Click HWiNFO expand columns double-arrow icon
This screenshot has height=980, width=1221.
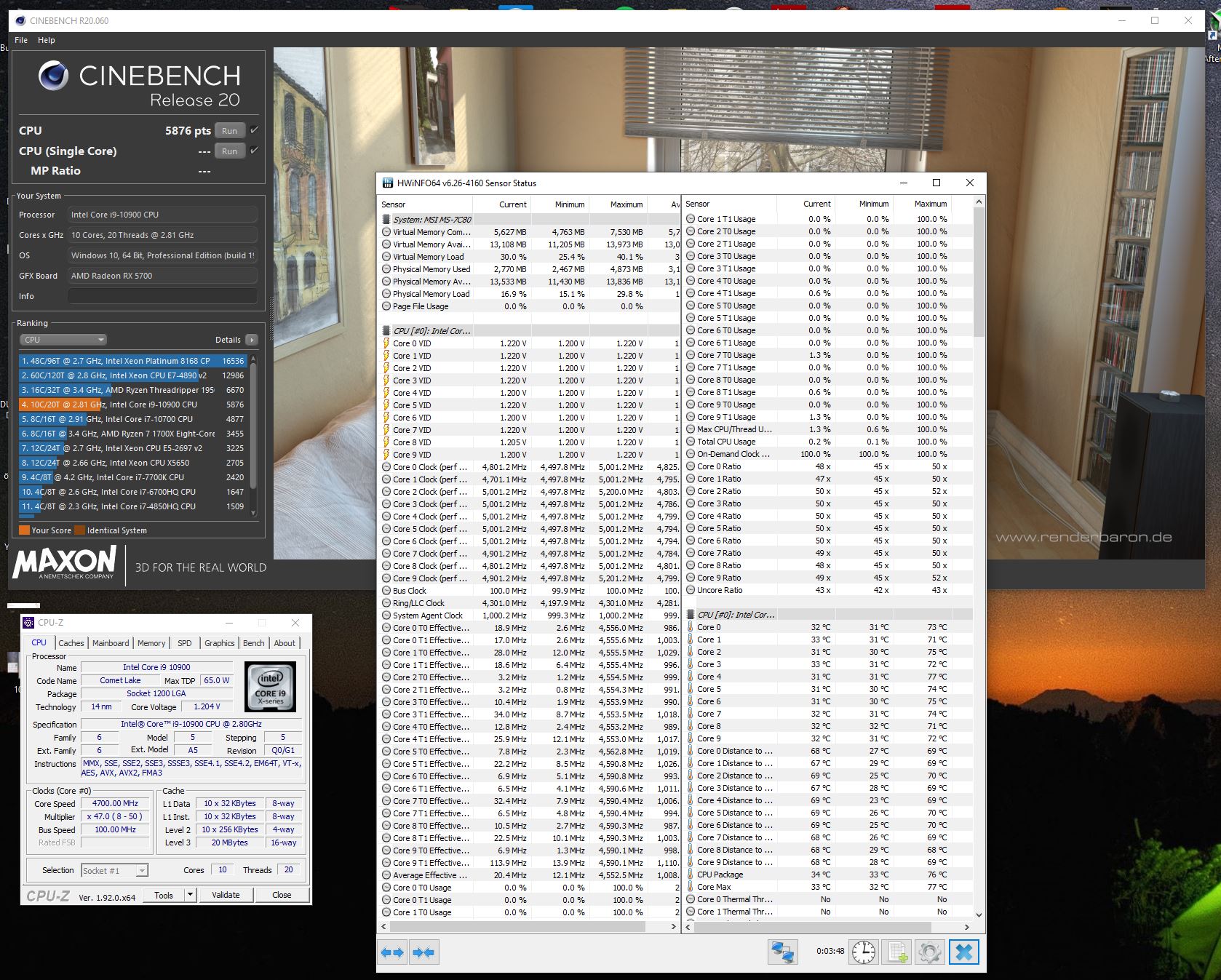(392, 952)
